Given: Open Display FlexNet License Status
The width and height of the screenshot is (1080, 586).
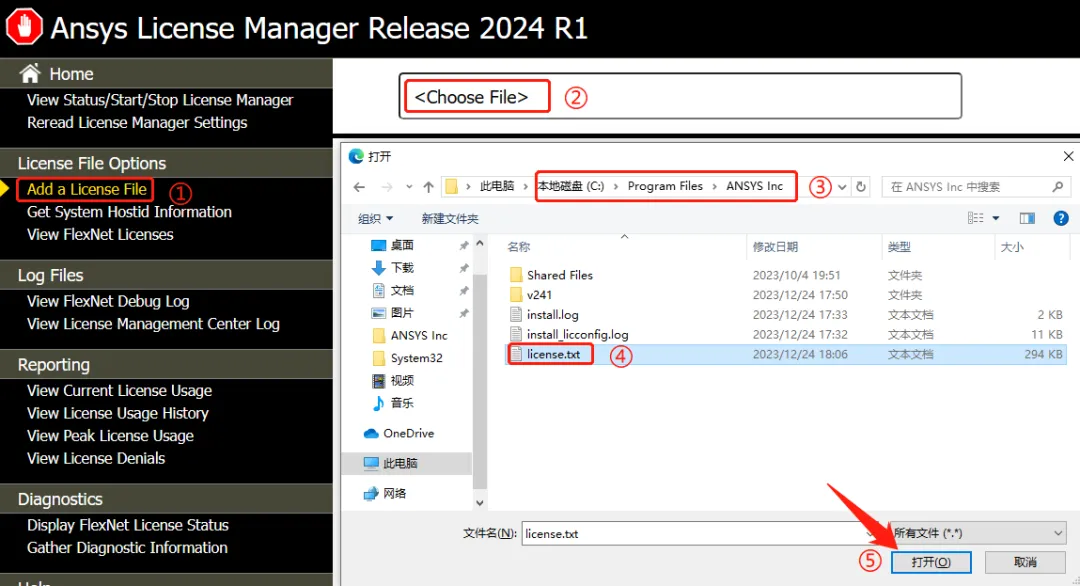Looking at the screenshot, I should point(127,525).
